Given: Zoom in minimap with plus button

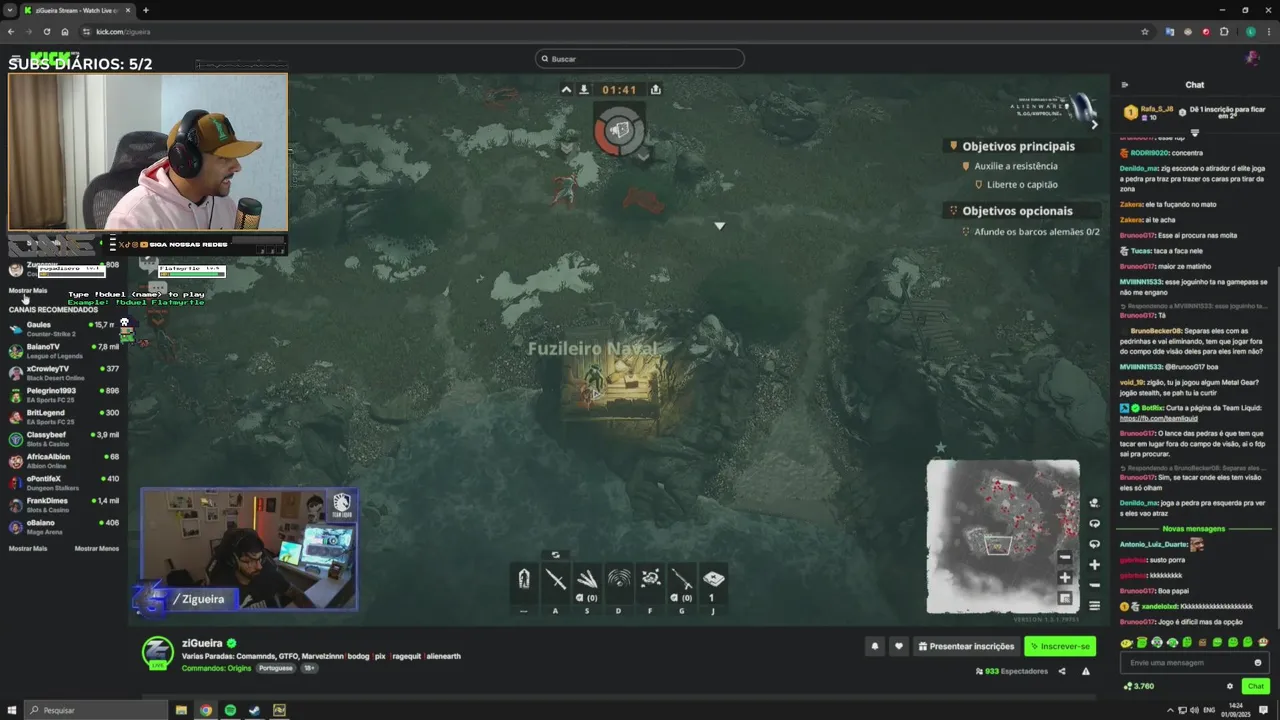Looking at the screenshot, I should pos(1065,577).
